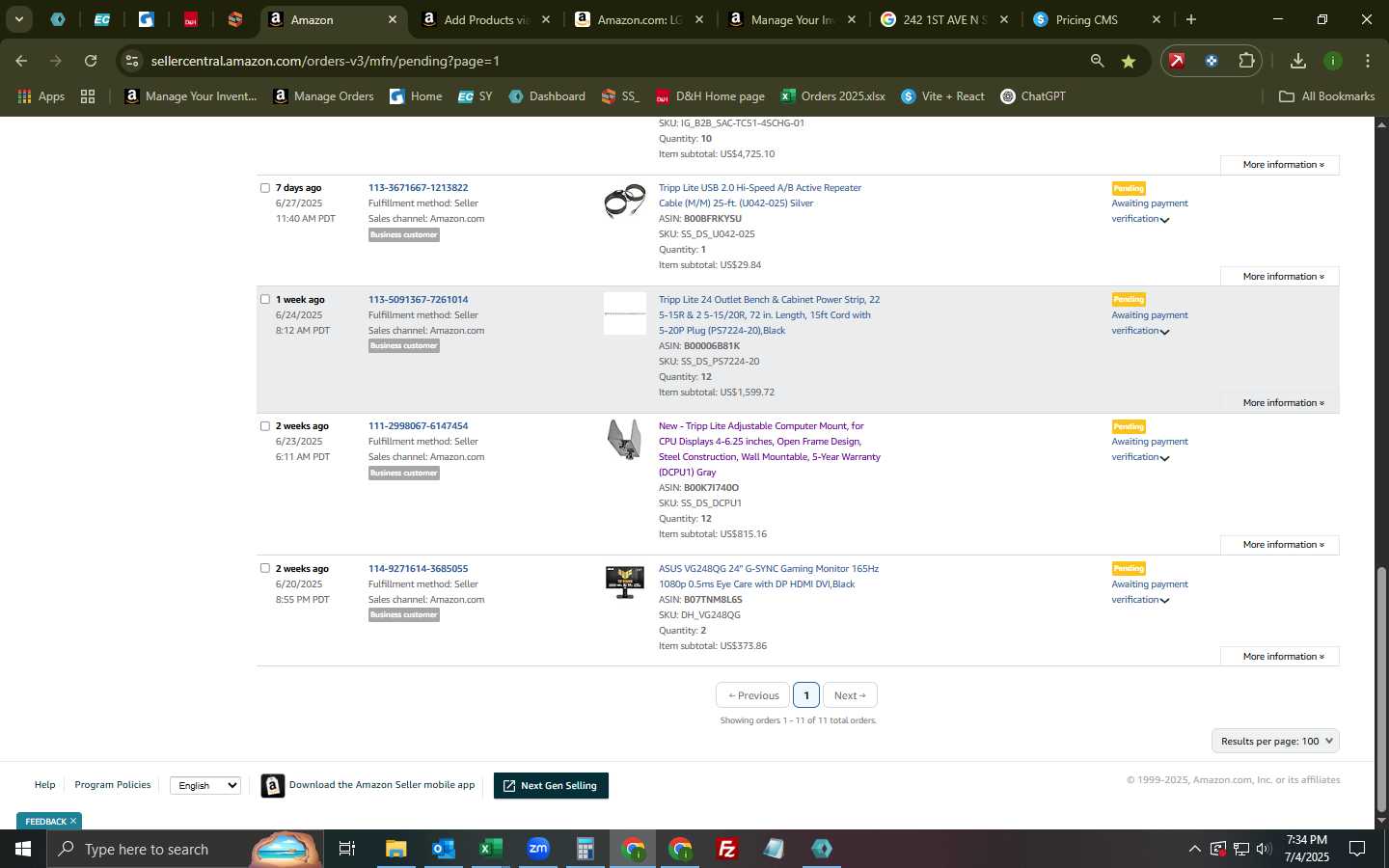Open the Windows Start menu
This screenshot has height=868, width=1389.
23,849
